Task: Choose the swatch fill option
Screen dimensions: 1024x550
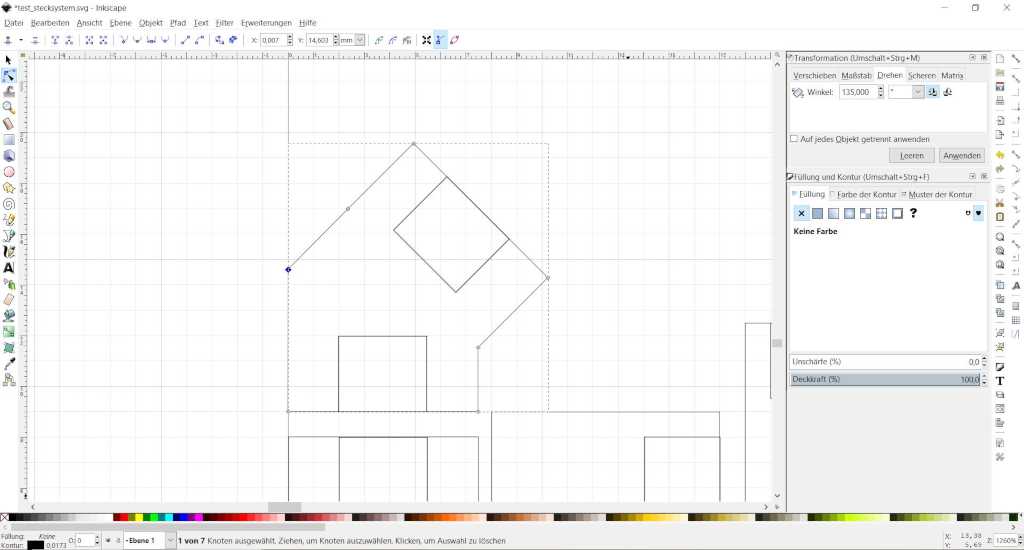Action: pyautogui.click(x=897, y=213)
